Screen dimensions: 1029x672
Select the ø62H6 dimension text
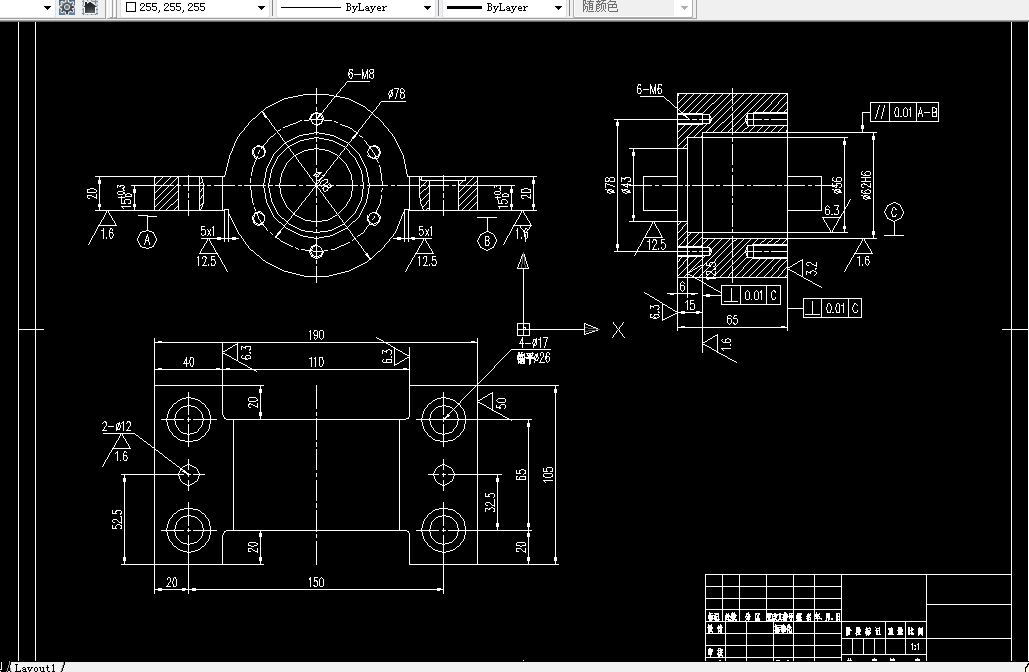[x=866, y=185]
